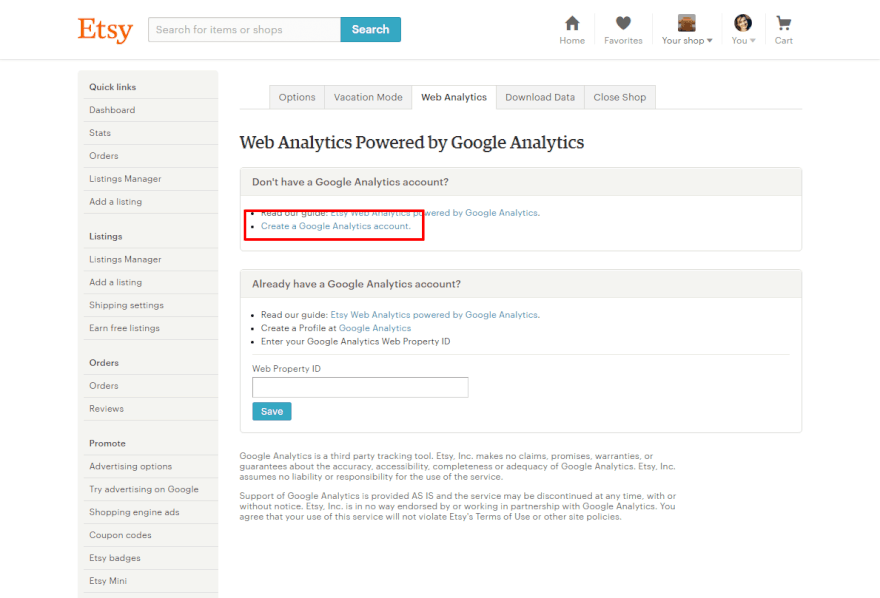
Task: Open Favorites heart icon
Action: [623, 24]
